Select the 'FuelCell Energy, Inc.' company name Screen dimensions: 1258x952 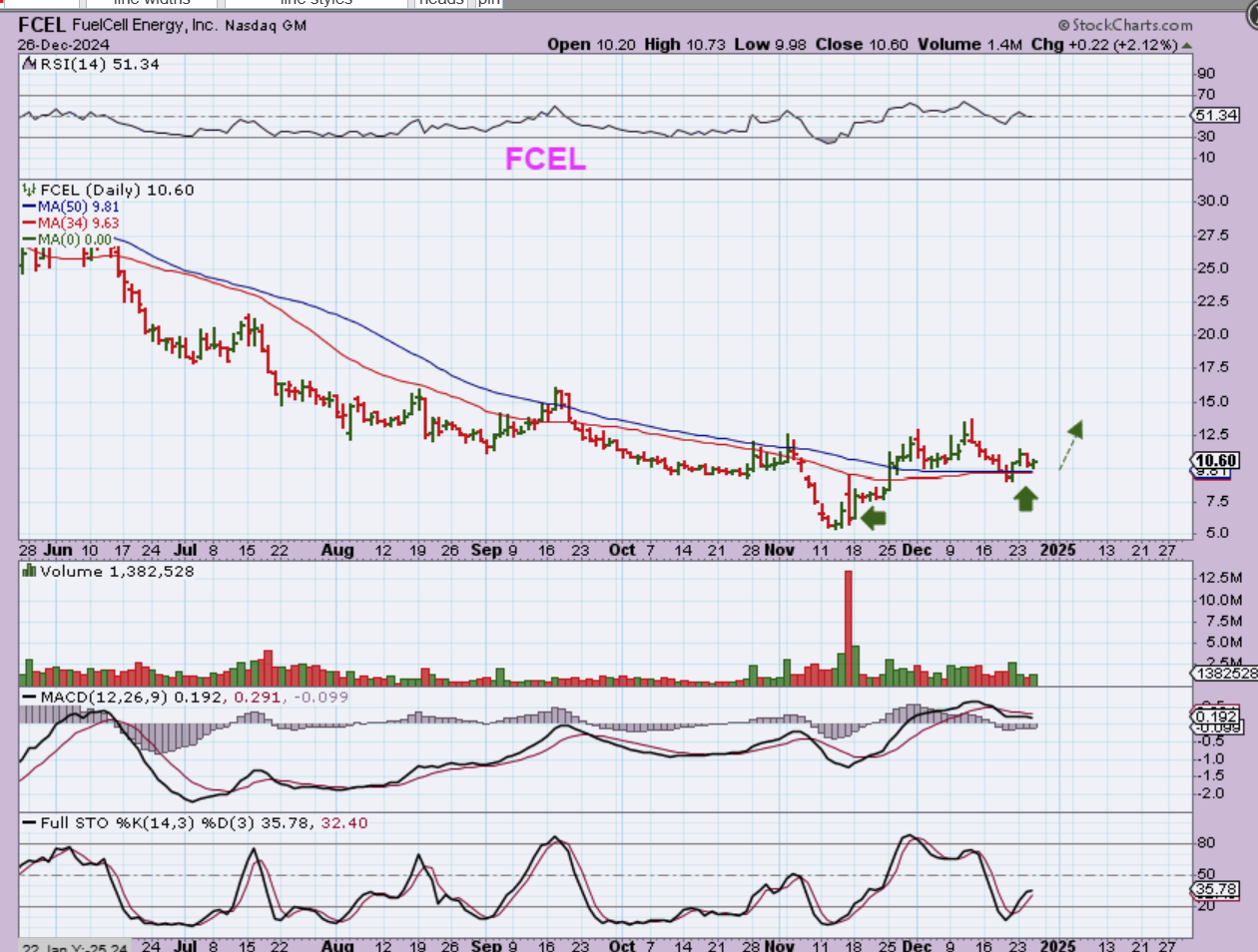(145, 25)
